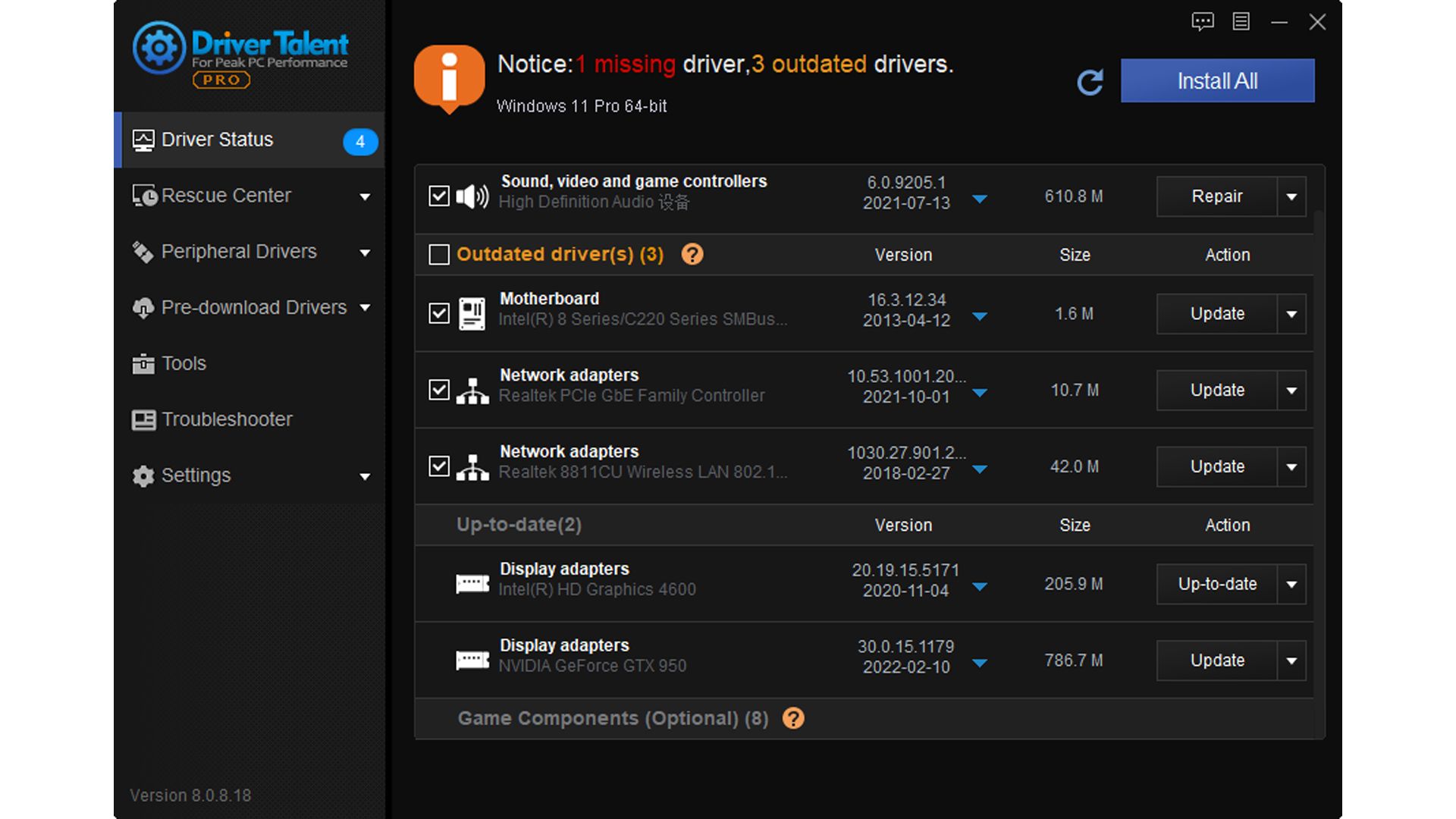Open the feedback chat icon in titlebar

(1203, 22)
